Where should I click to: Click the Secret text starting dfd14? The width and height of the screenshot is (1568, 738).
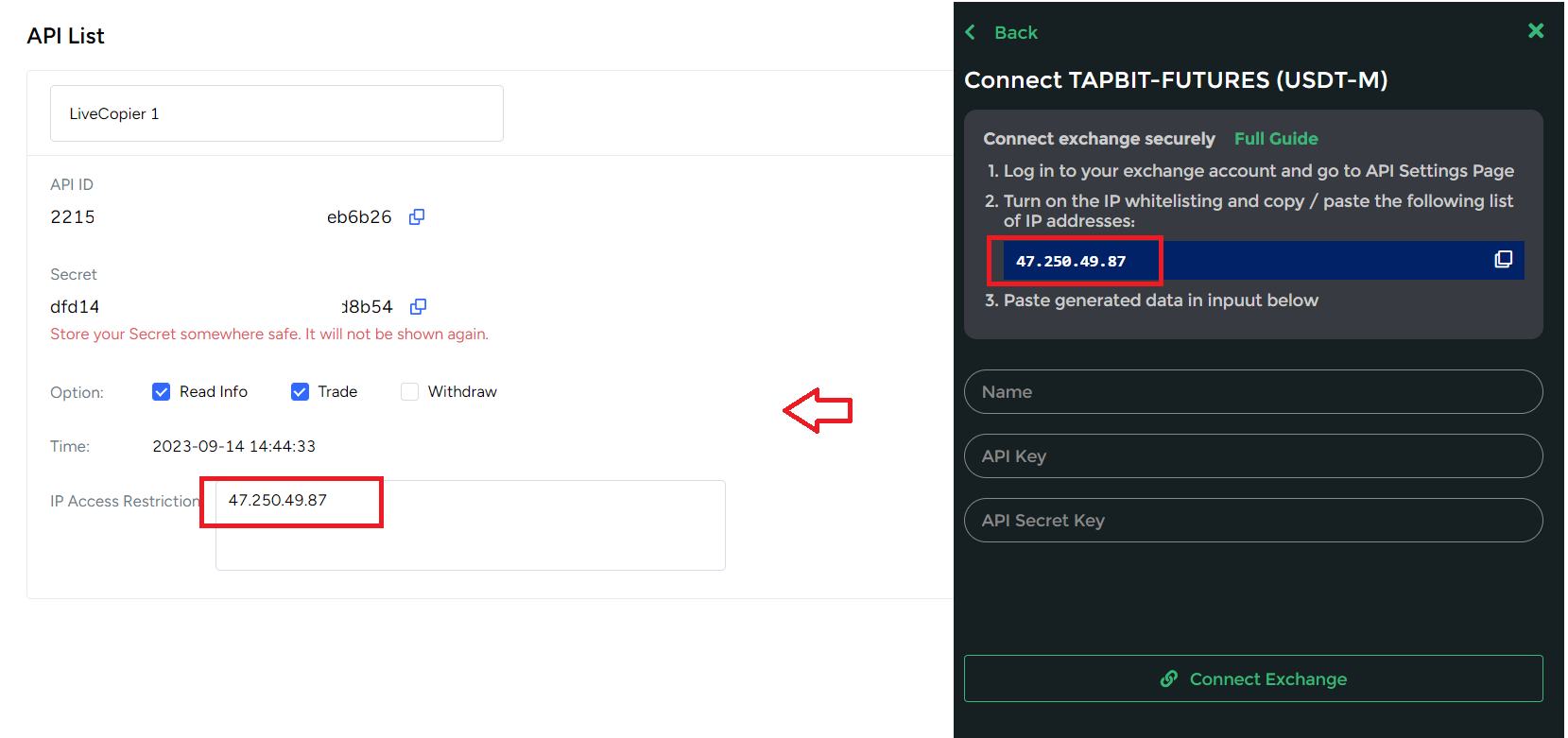75,306
